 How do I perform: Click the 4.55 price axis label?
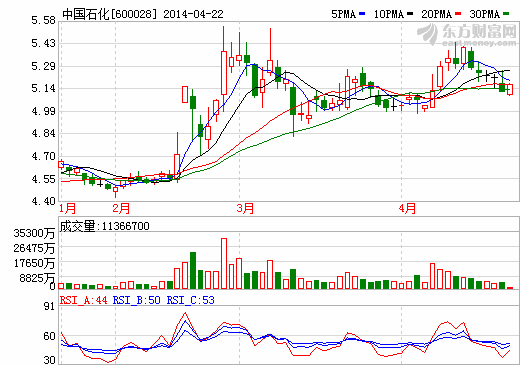point(44,179)
